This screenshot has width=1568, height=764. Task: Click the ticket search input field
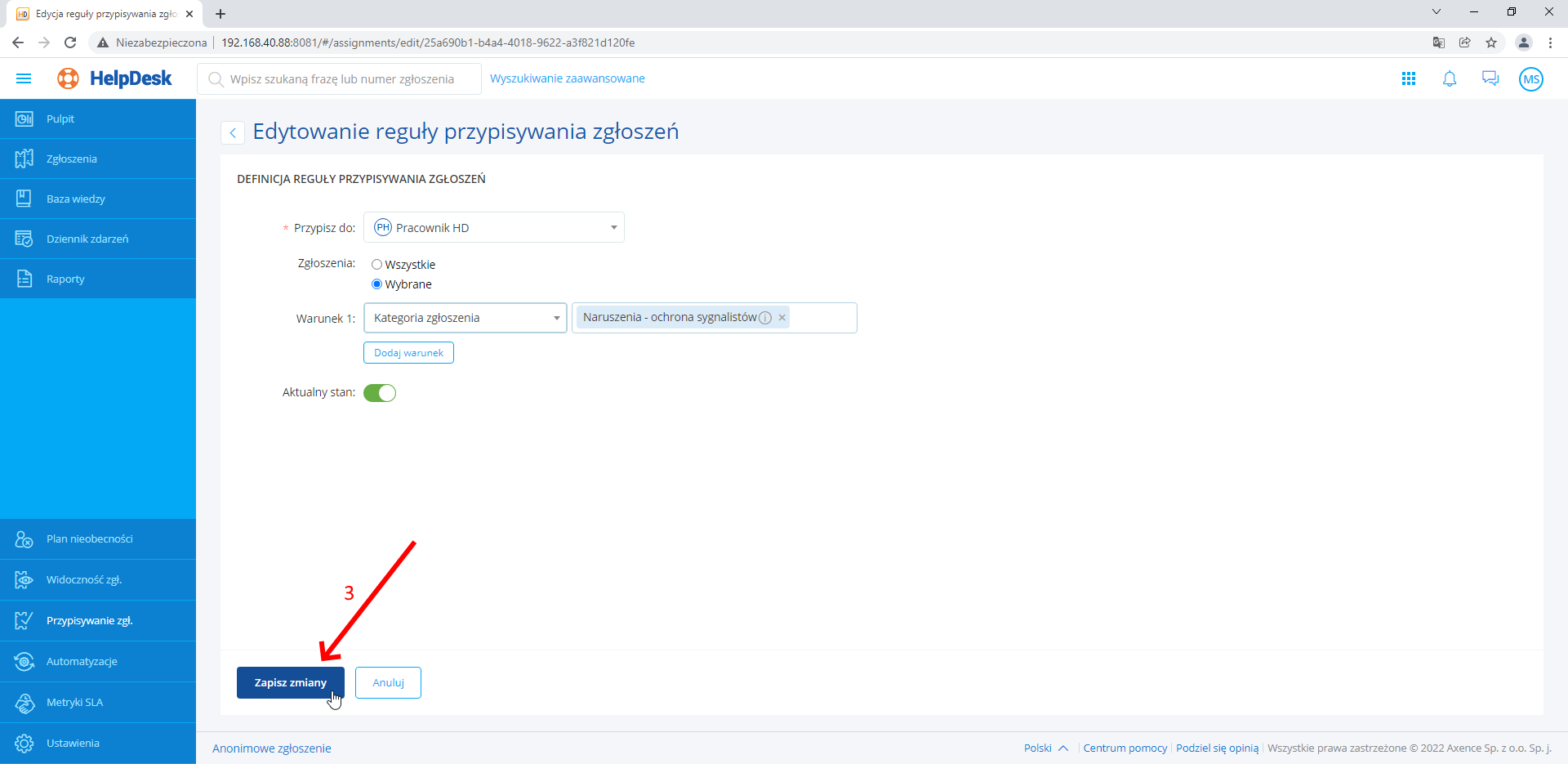[x=343, y=79]
